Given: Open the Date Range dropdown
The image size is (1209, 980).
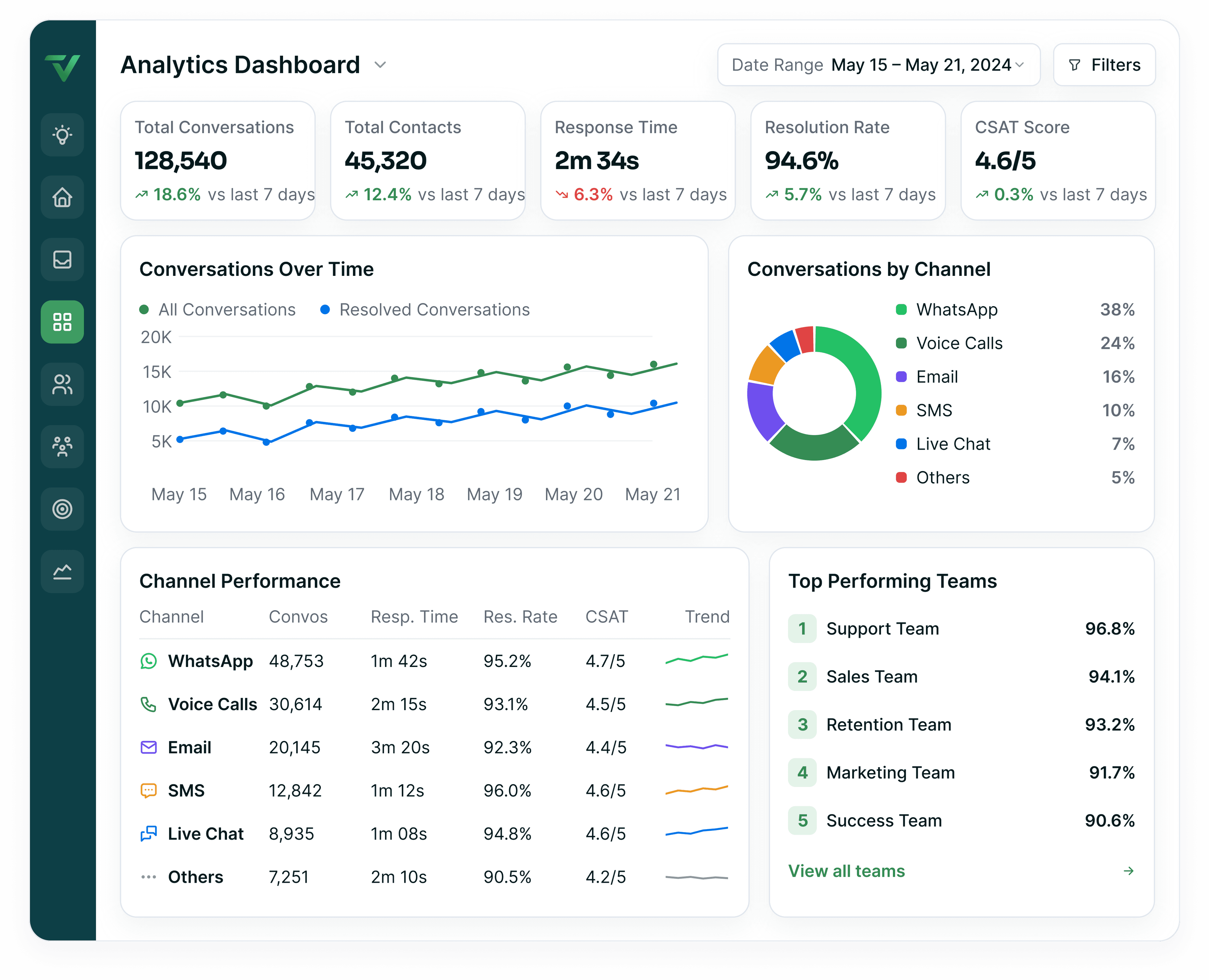Looking at the screenshot, I should (879, 65).
